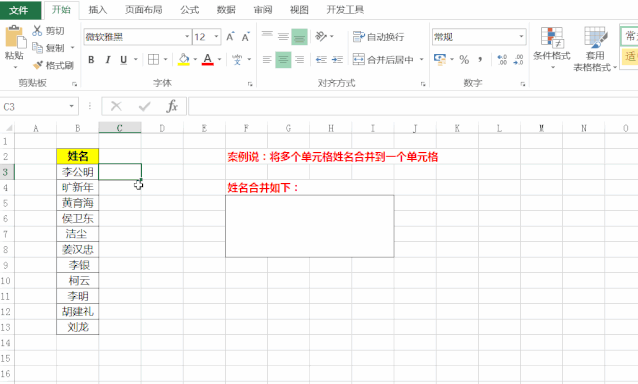The height and width of the screenshot is (384, 638).
Task: Click insert function fx button
Action: (172, 107)
